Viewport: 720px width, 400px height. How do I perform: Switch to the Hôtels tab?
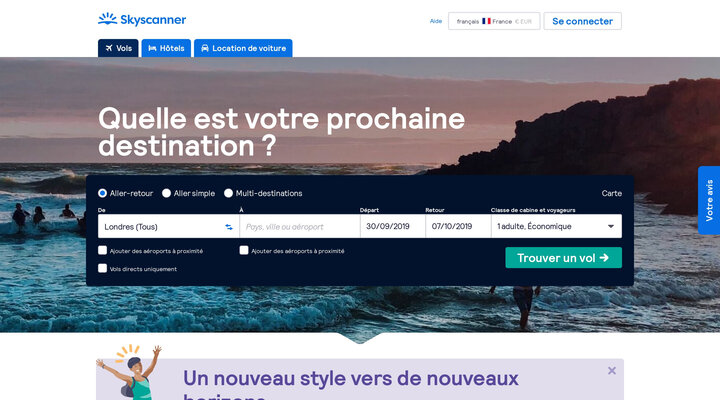click(x=166, y=48)
